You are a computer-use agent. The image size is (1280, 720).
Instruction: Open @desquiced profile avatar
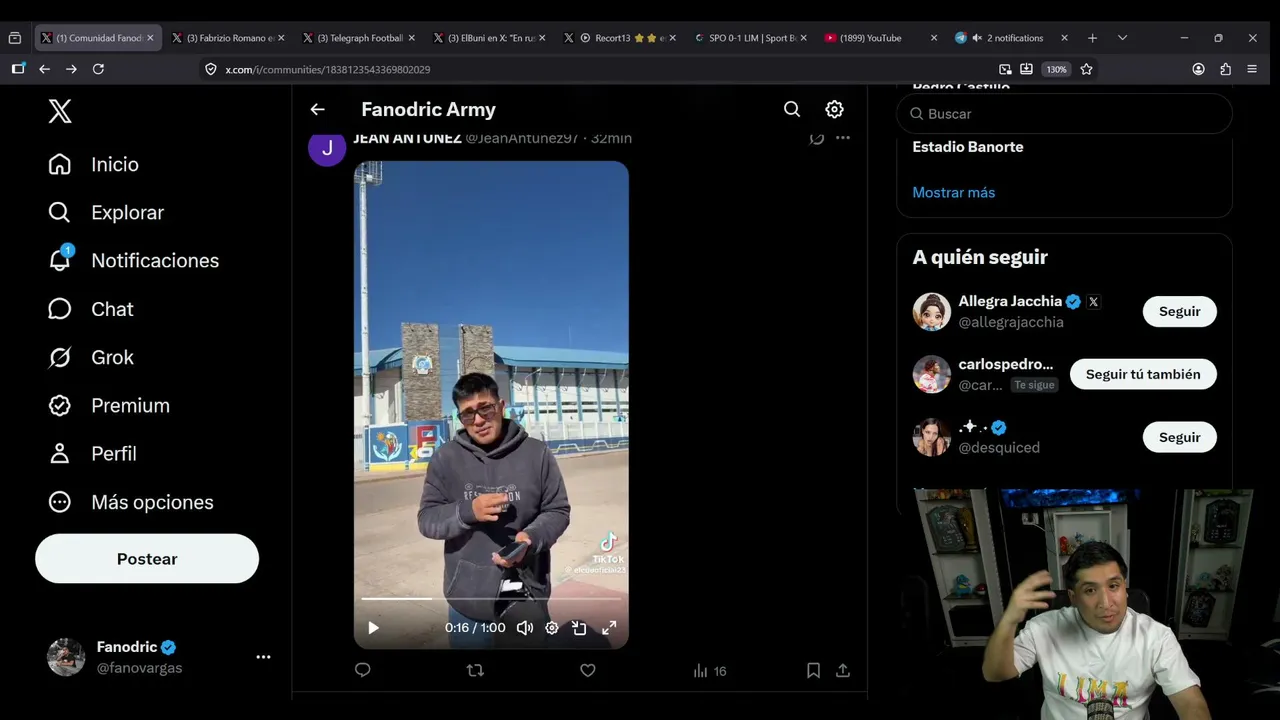point(932,437)
